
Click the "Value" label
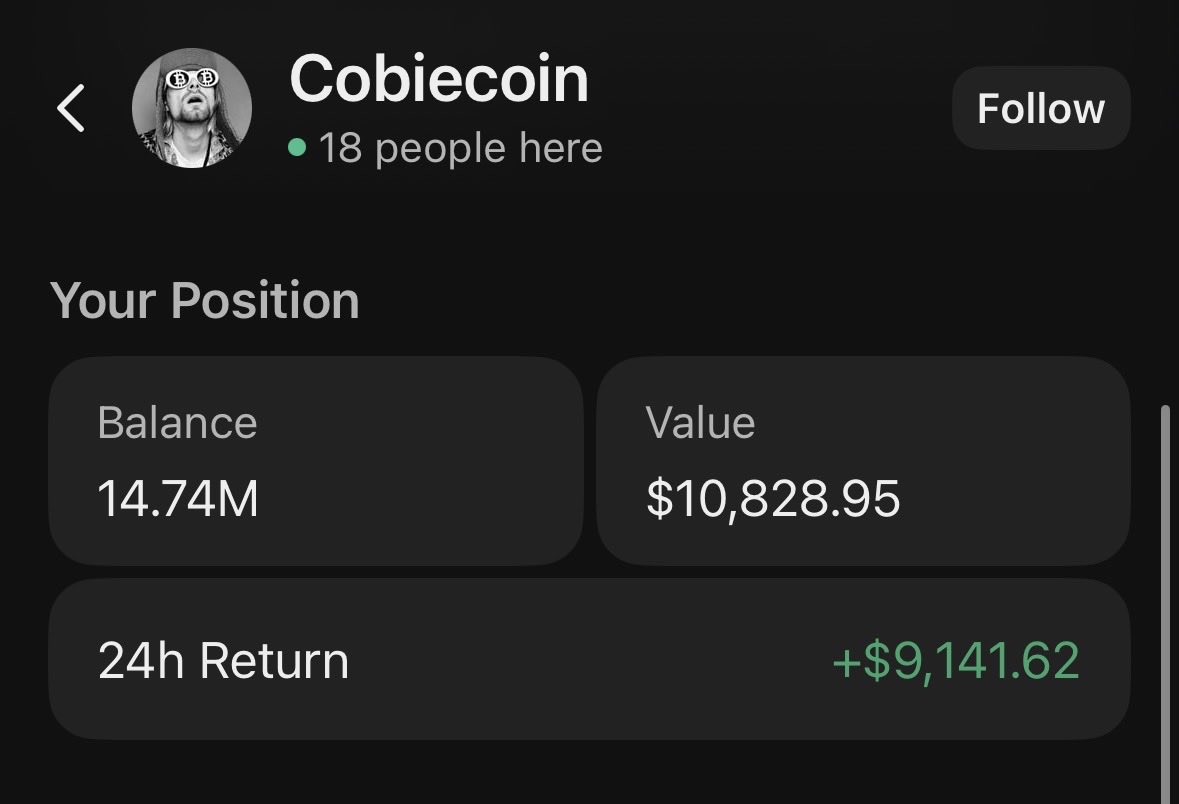700,422
